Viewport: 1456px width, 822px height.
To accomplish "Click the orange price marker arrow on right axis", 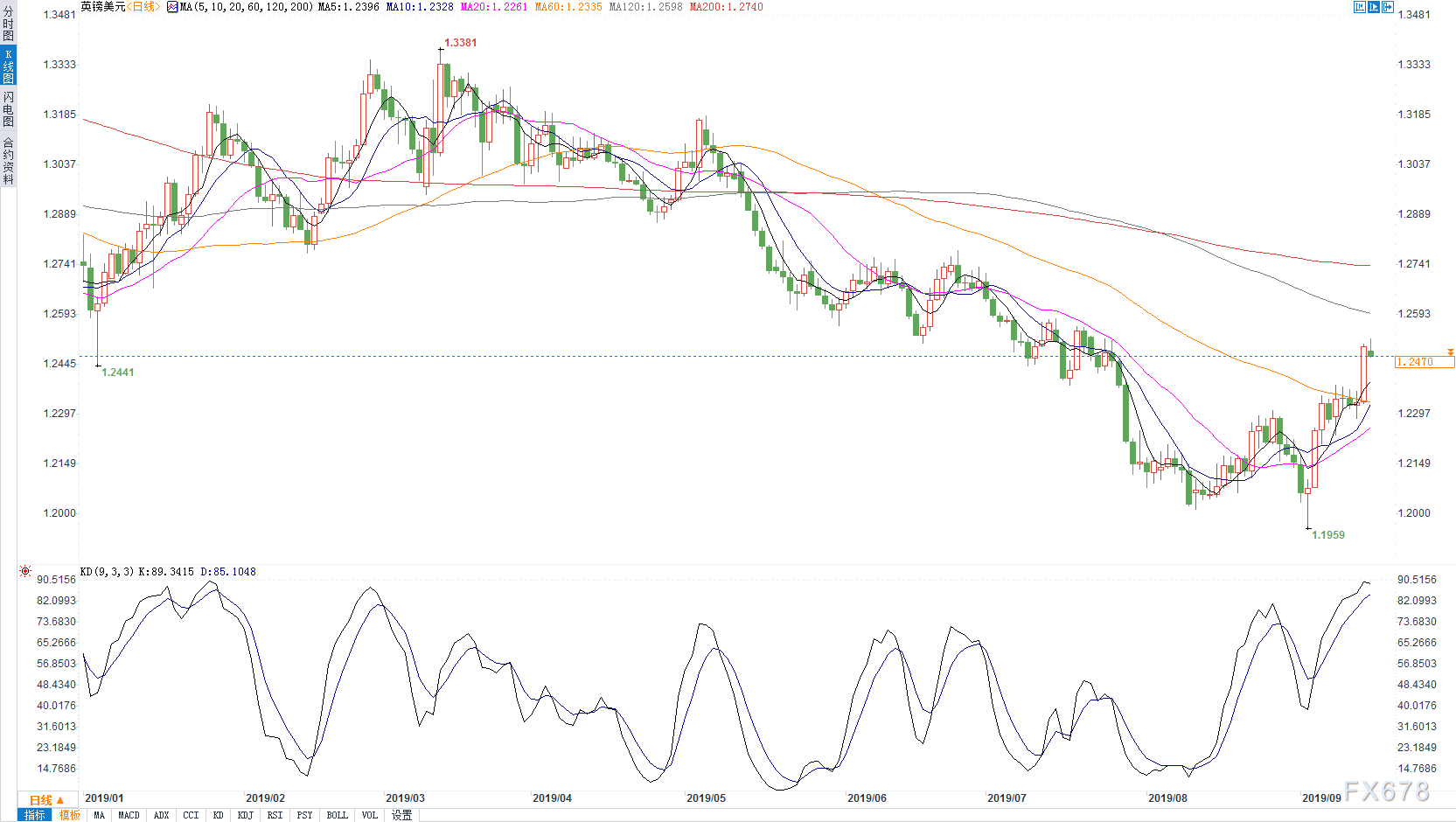I will click(x=1450, y=352).
